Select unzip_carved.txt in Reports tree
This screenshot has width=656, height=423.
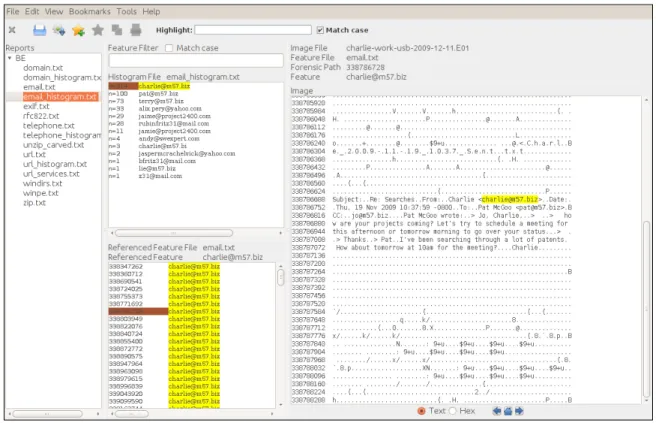pos(54,145)
